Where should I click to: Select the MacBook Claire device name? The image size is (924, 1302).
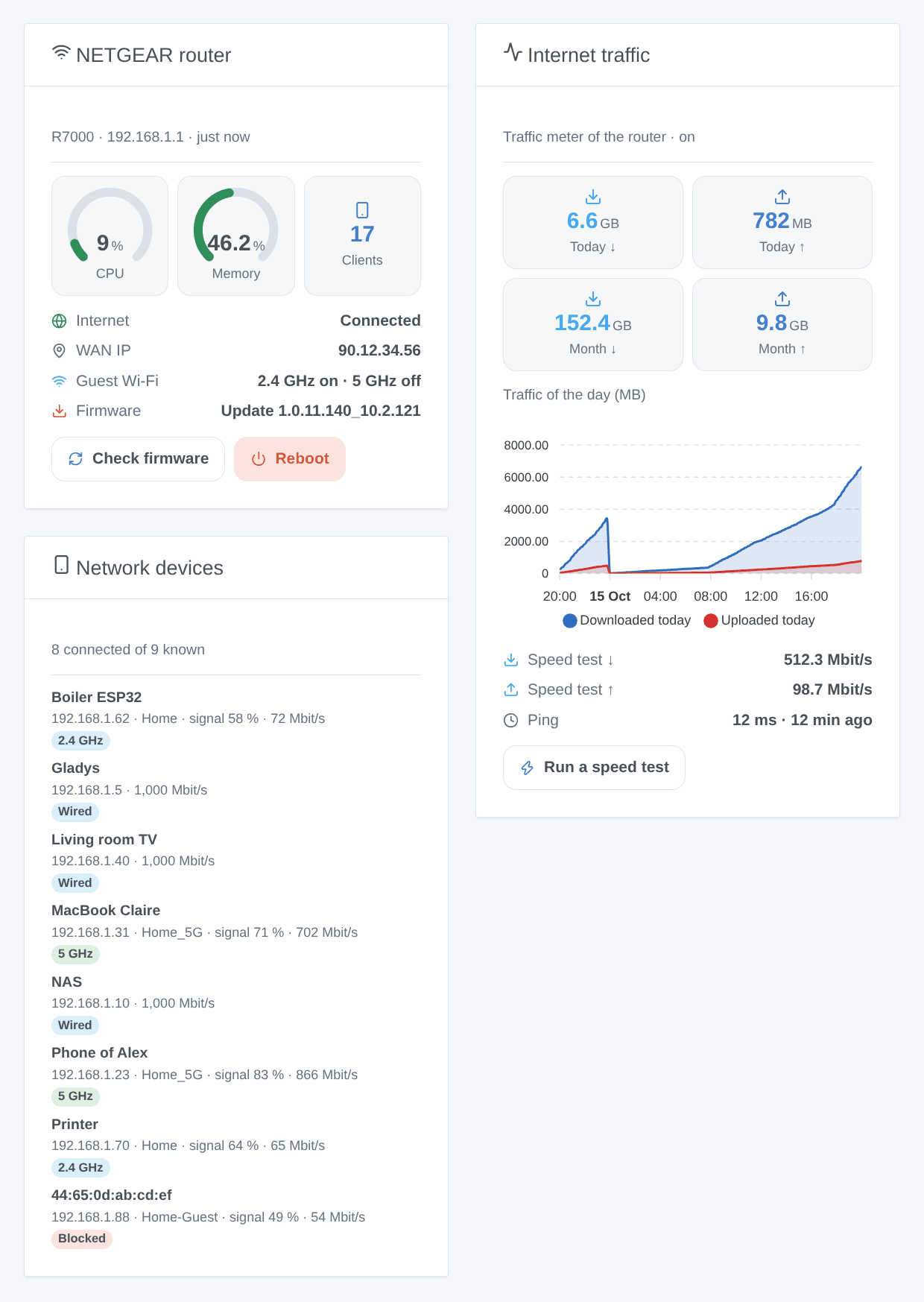pyautogui.click(x=106, y=911)
